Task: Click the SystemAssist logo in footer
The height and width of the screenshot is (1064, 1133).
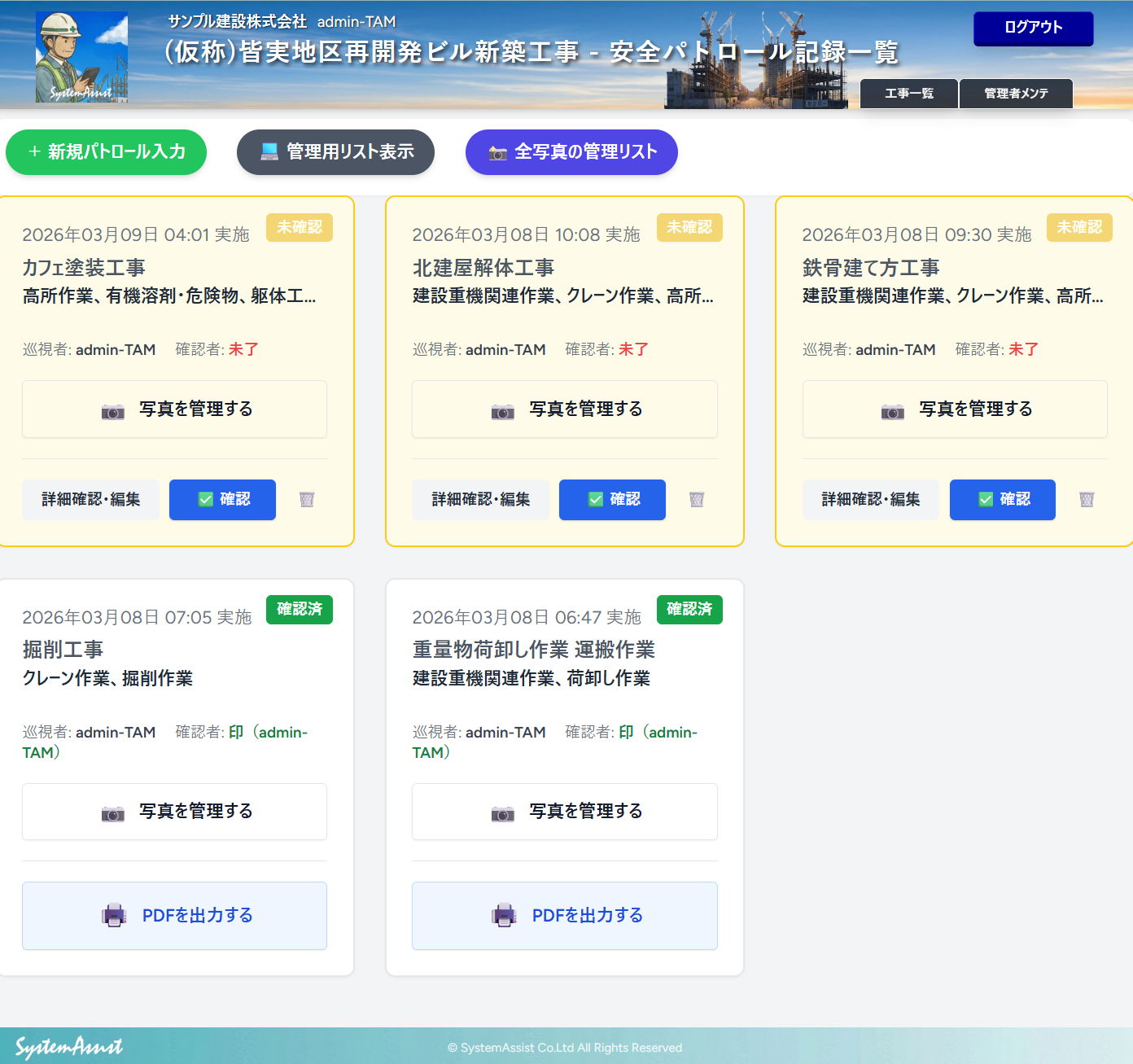Action: (69, 1047)
